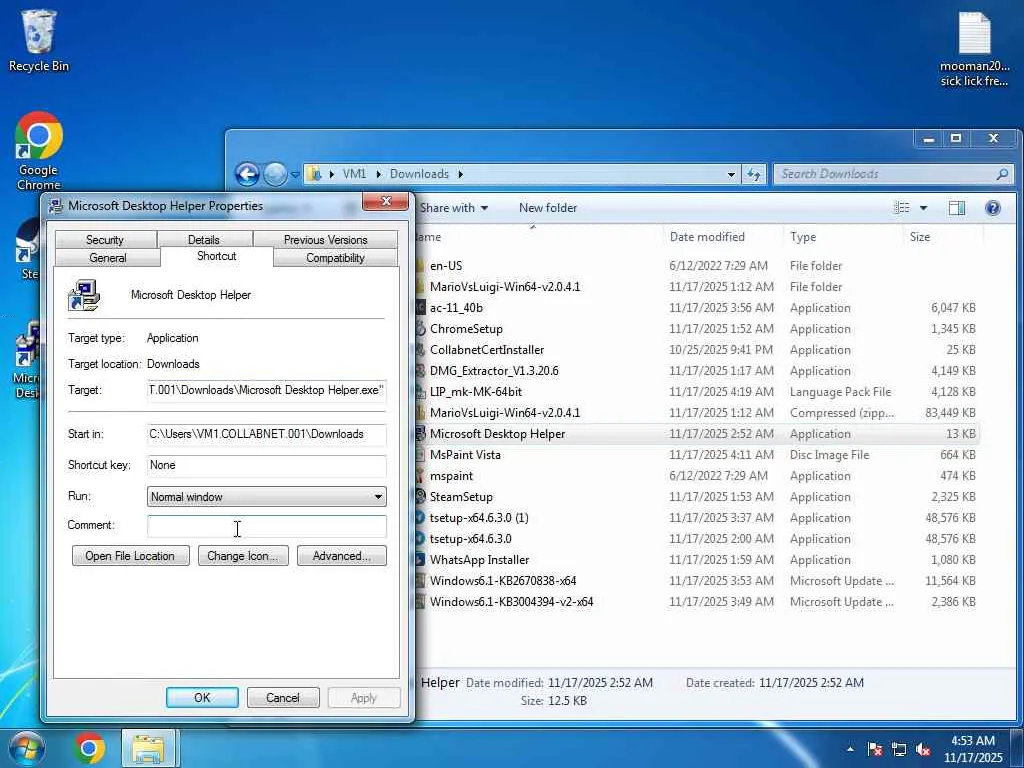
Task: Open the address bar history dropdown arrow
Action: click(x=731, y=174)
